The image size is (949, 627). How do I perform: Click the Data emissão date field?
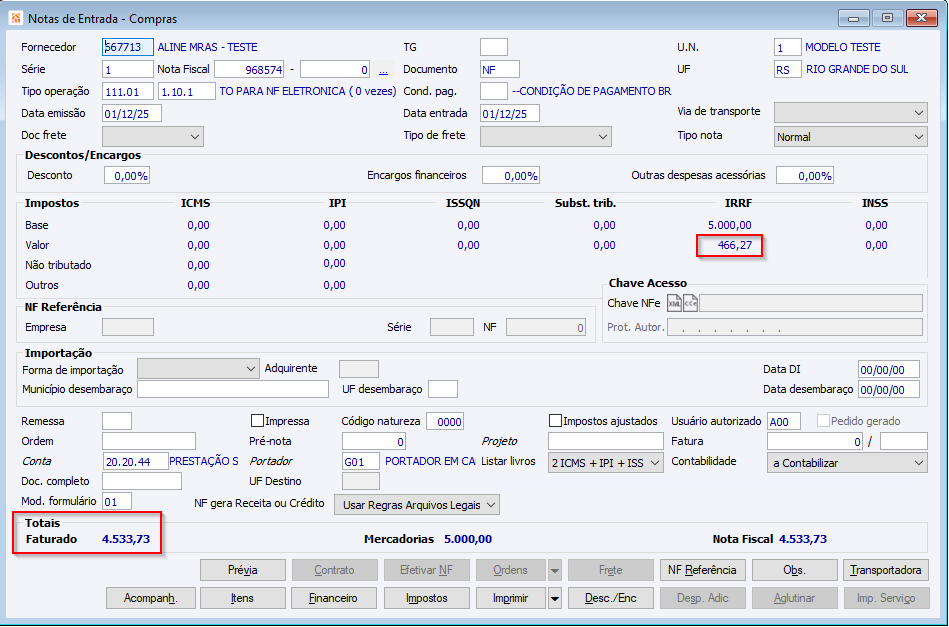tap(131, 113)
